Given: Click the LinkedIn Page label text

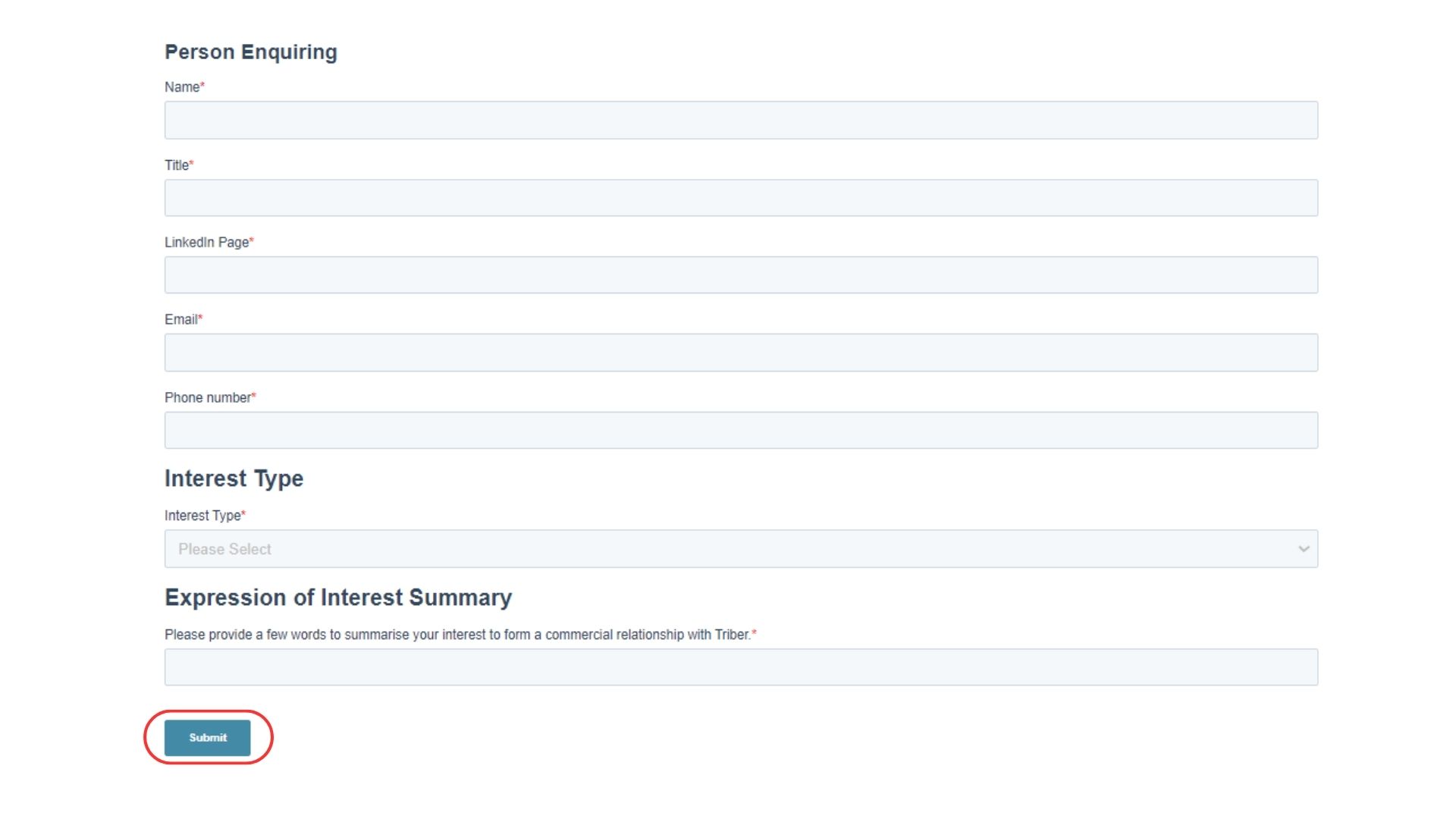Looking at the screenshot, I should point(206,243).
